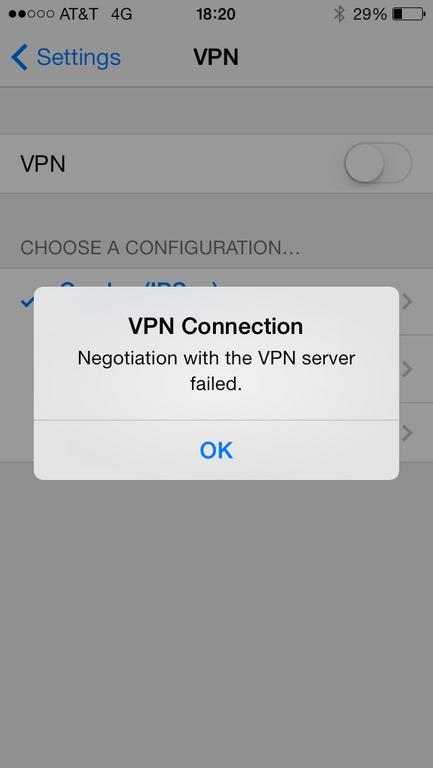Open first configuration's detail chevron
This screenshot has height=768, width=433.
[x=407, y=303]
